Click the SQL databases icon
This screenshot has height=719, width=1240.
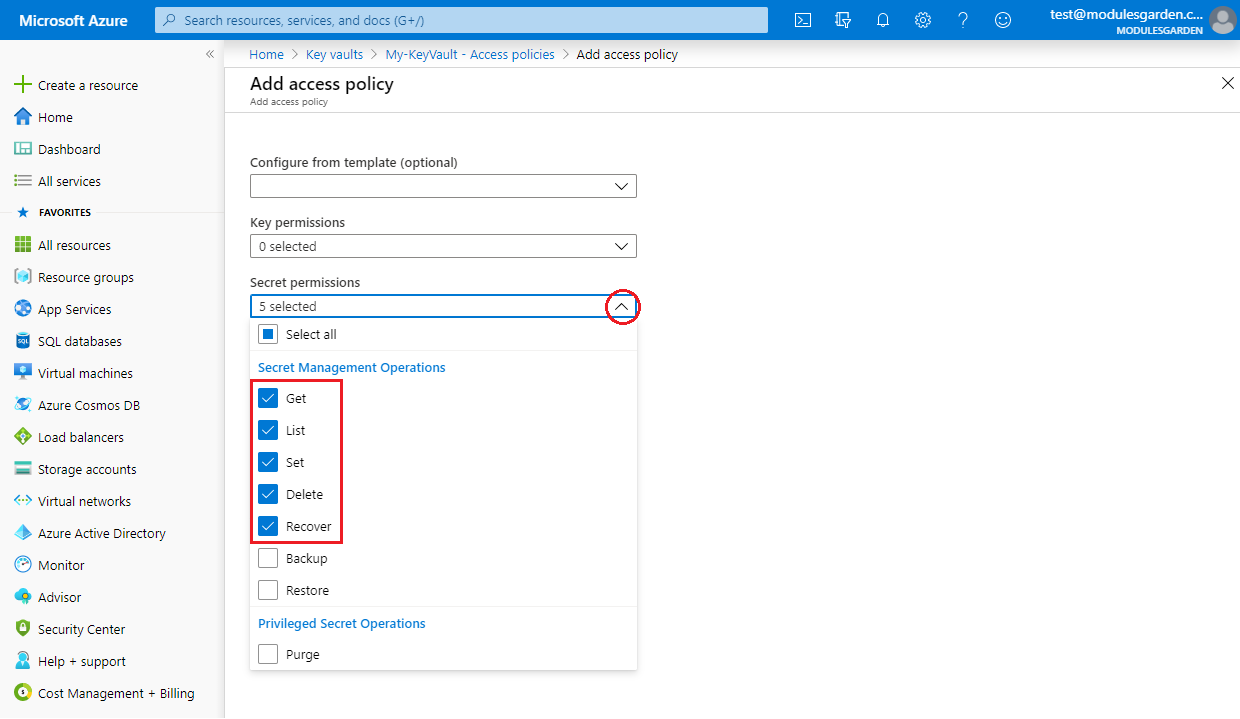(23, 341)
